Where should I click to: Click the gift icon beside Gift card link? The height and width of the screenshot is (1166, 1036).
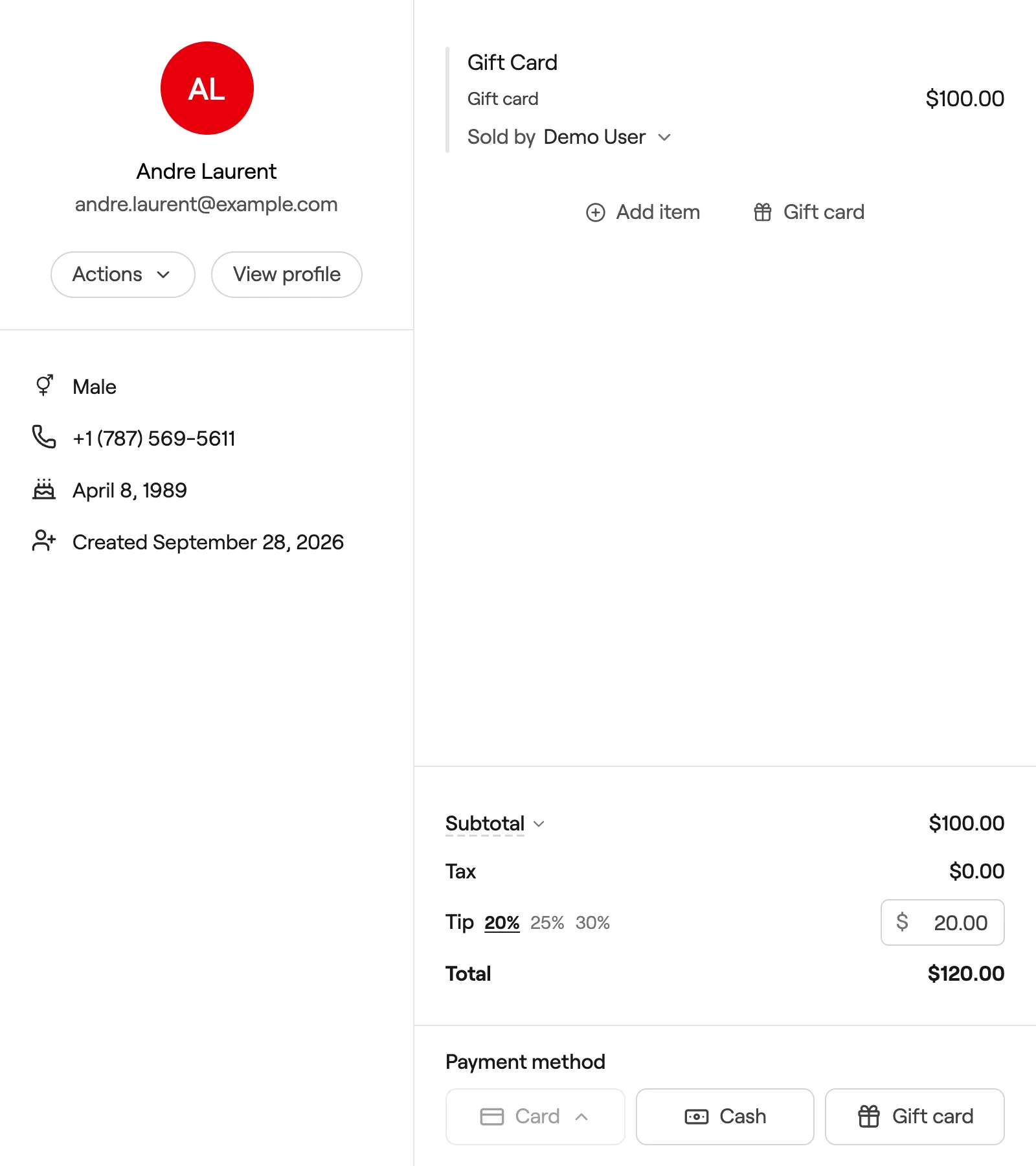[x=763, y=212]
